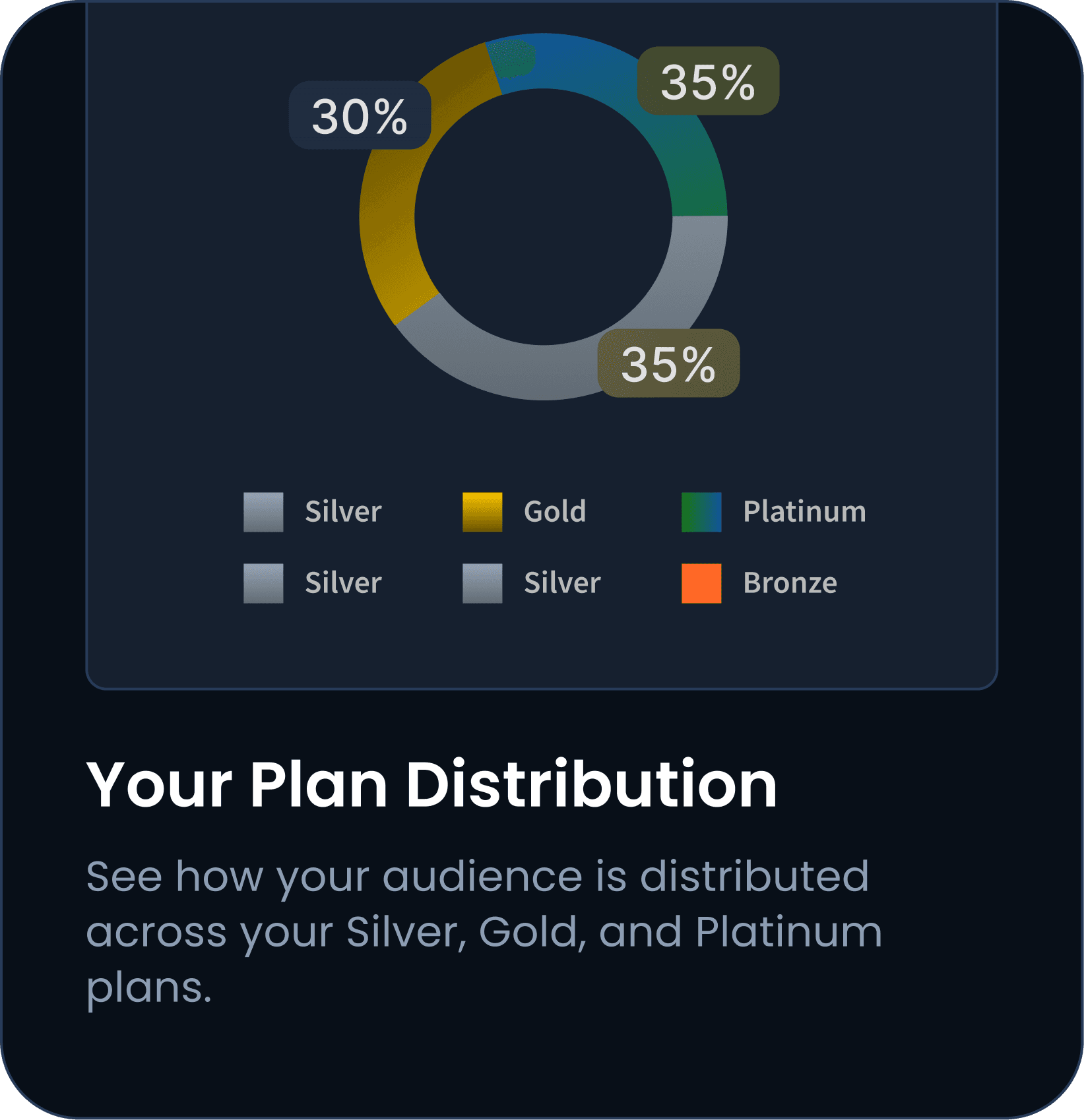Select the 35% label on the Platinum segment
Image resolution: width=1084 pixels, height=1120 pixels.
tap(707, 82)
